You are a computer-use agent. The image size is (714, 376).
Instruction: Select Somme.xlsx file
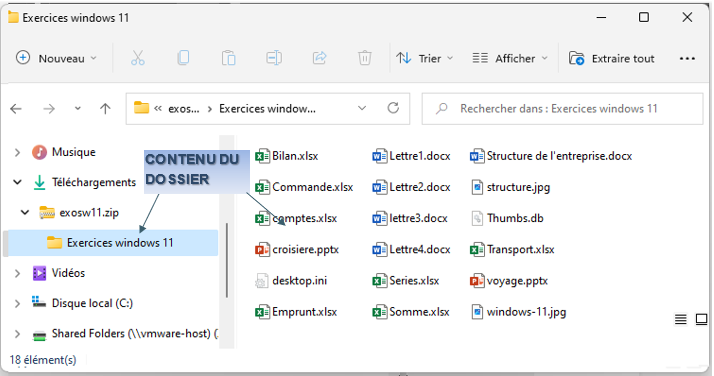click(411, 312)
